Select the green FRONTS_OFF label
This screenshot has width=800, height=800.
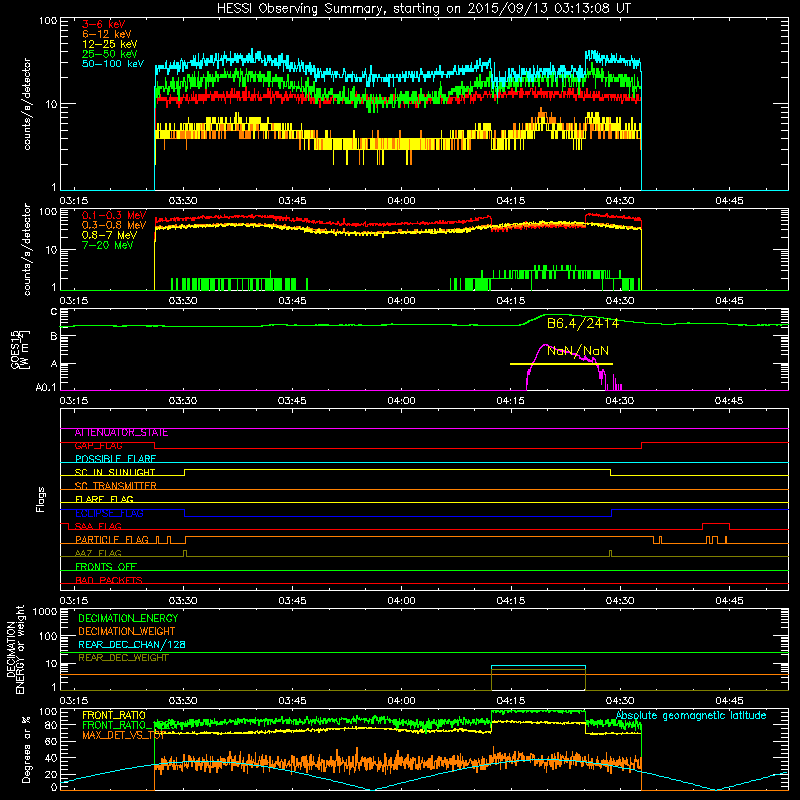[106, 567]
